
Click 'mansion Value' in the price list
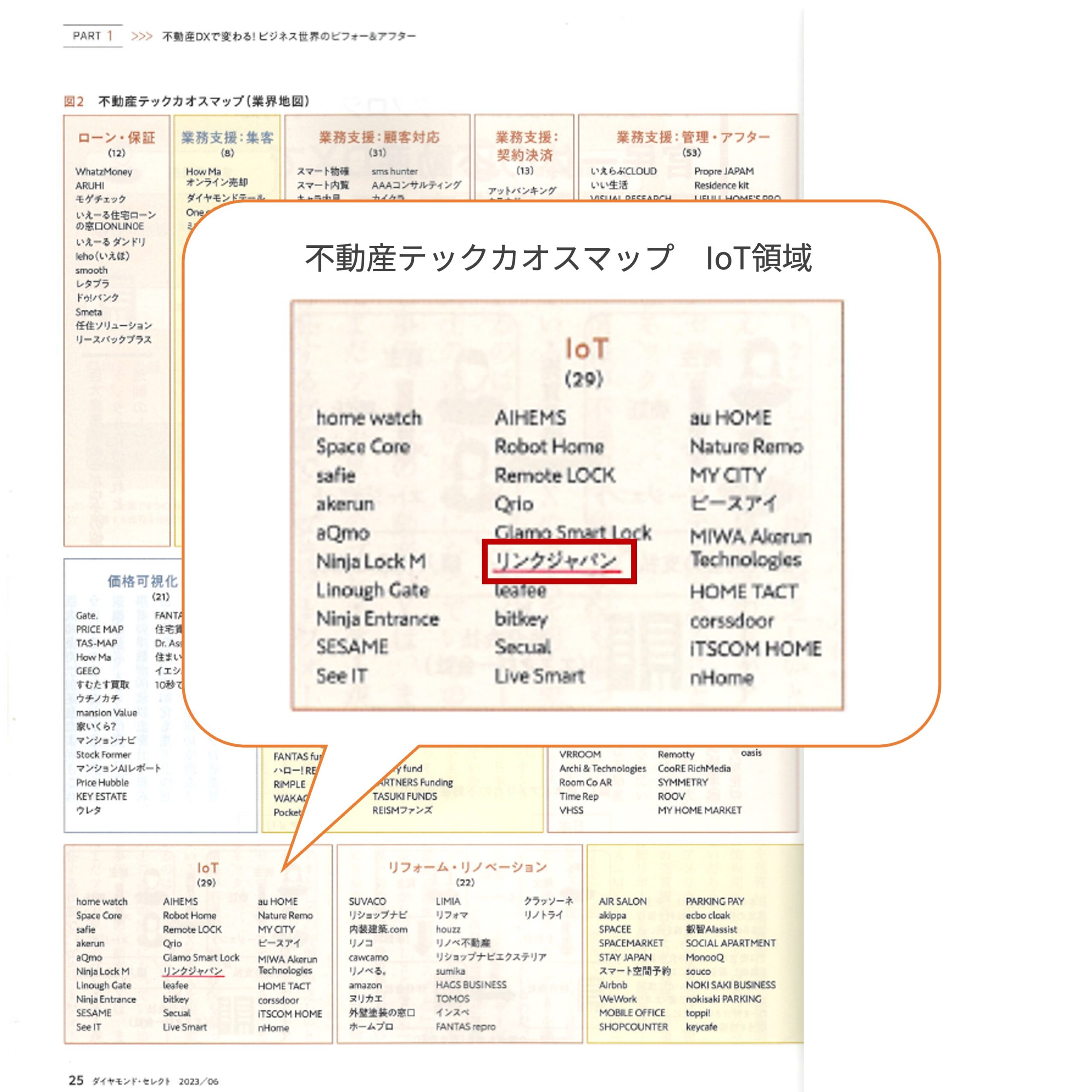(107, 713)
